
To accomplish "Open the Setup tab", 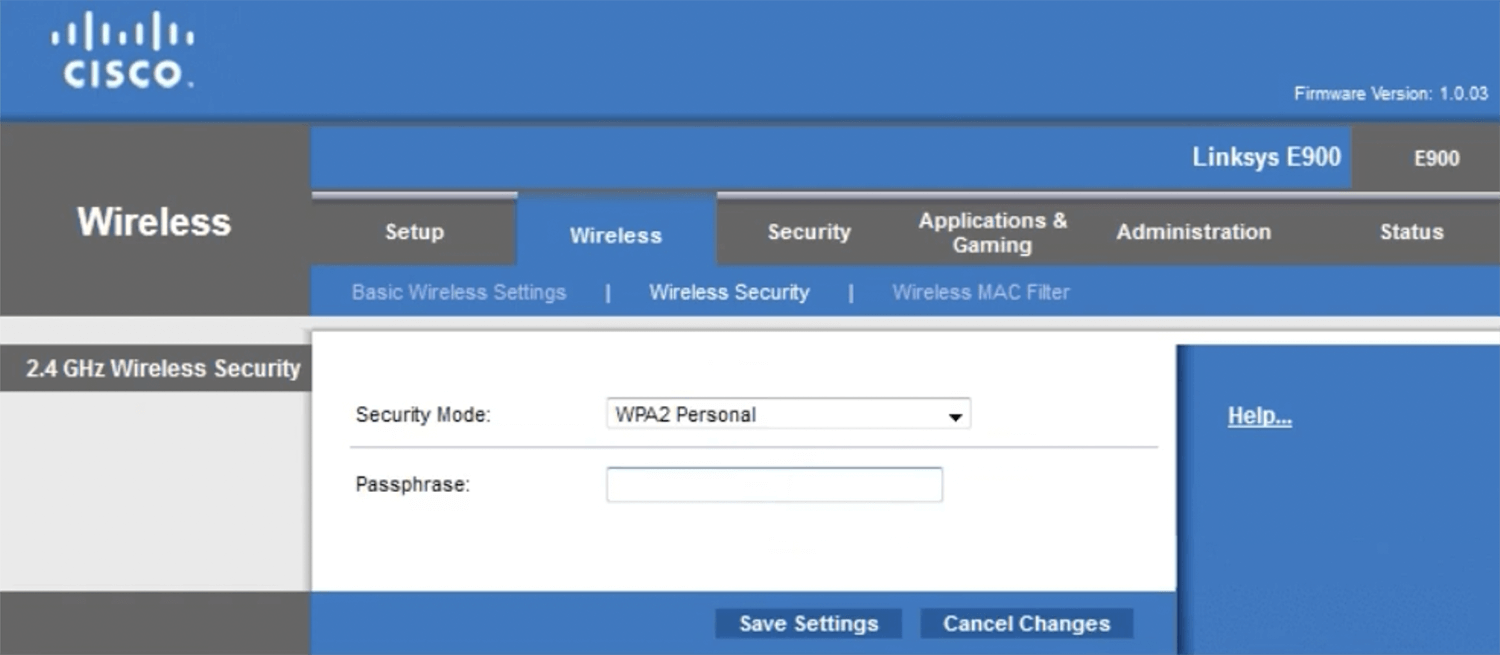I will [x=414, y=232].
